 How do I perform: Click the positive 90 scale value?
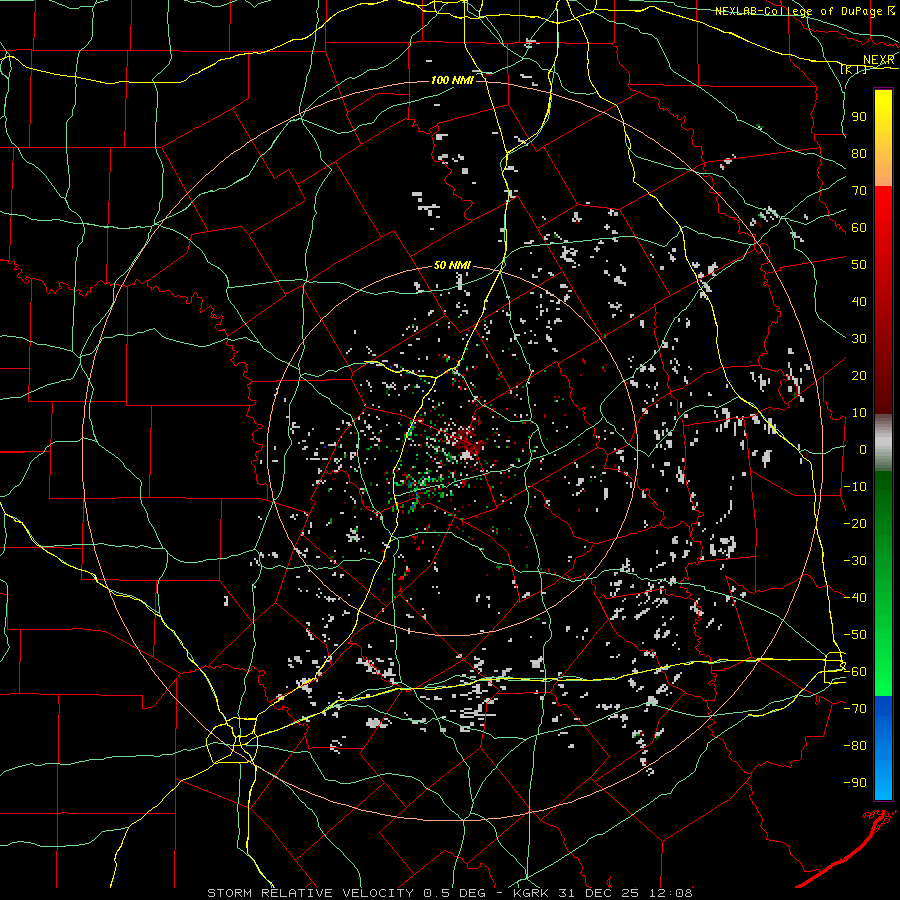(859, 117)
